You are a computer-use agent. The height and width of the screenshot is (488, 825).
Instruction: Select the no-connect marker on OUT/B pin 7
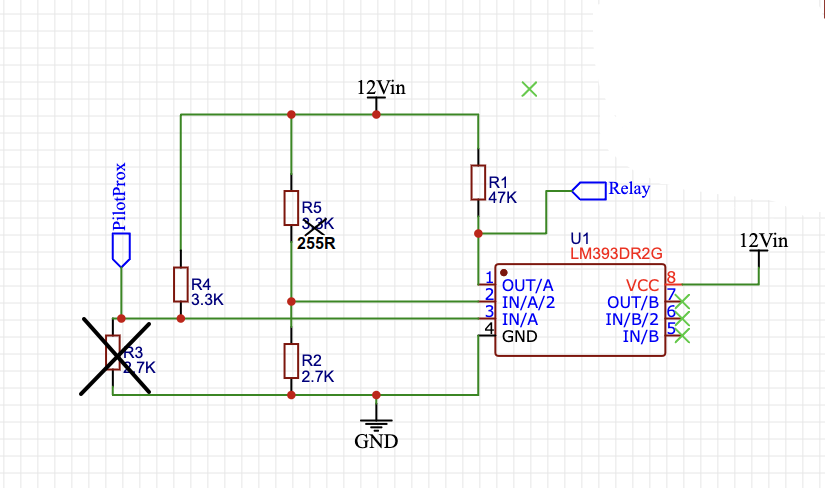(x=683, y=301)
